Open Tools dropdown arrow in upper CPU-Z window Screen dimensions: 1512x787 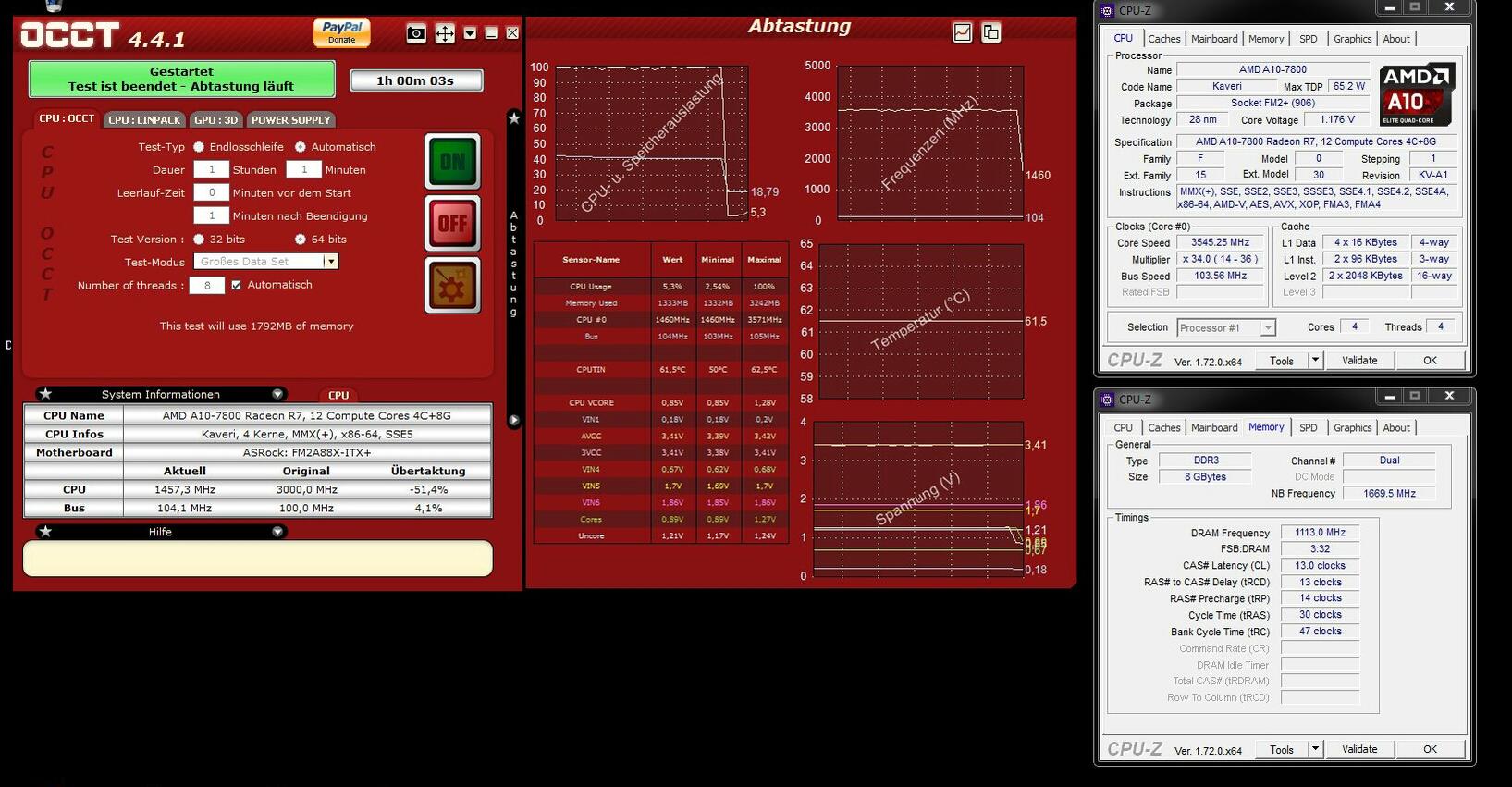[x=1315, y=361]
